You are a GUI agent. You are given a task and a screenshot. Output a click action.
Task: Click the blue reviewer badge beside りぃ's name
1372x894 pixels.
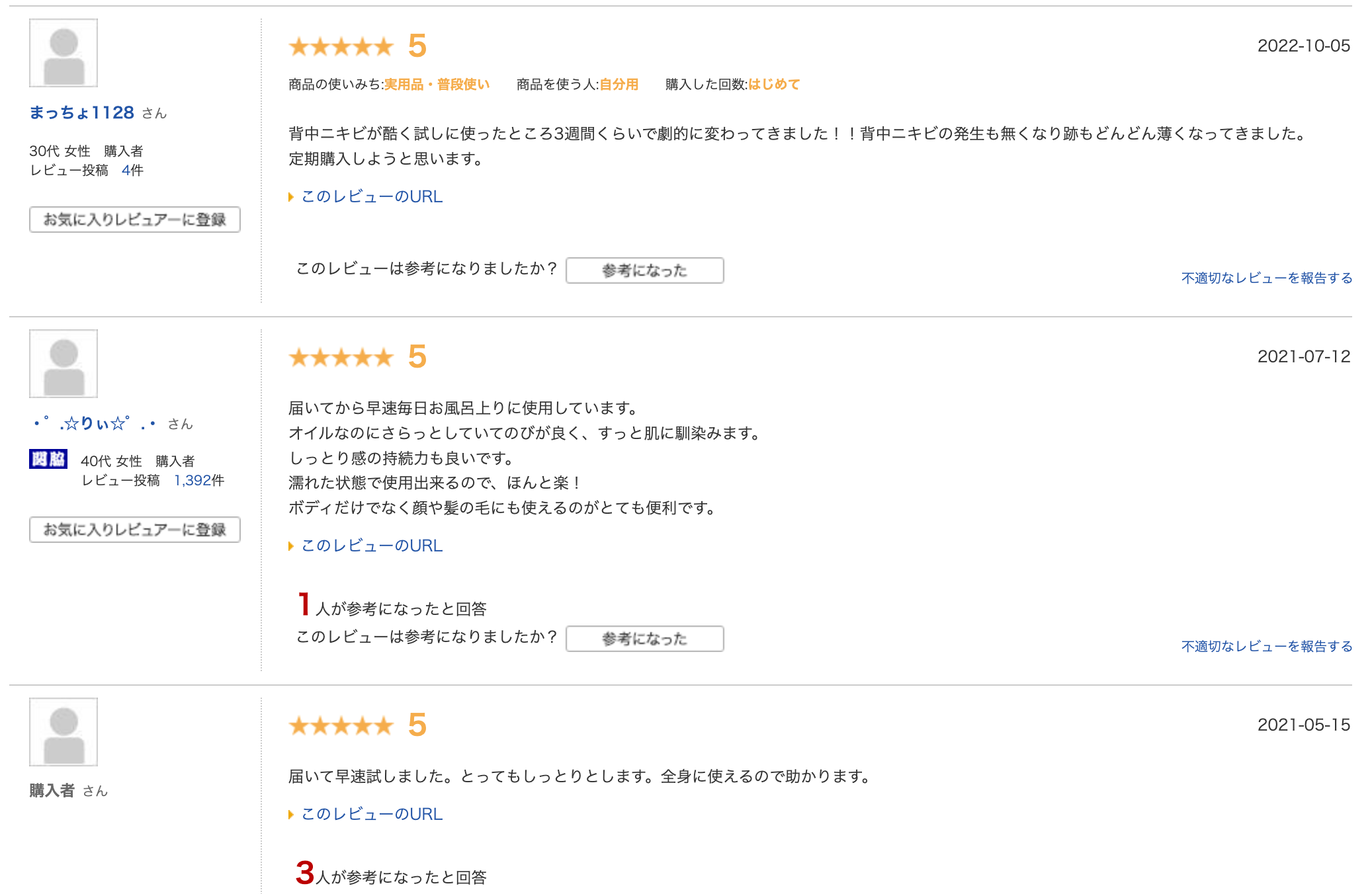click(47, 460)
